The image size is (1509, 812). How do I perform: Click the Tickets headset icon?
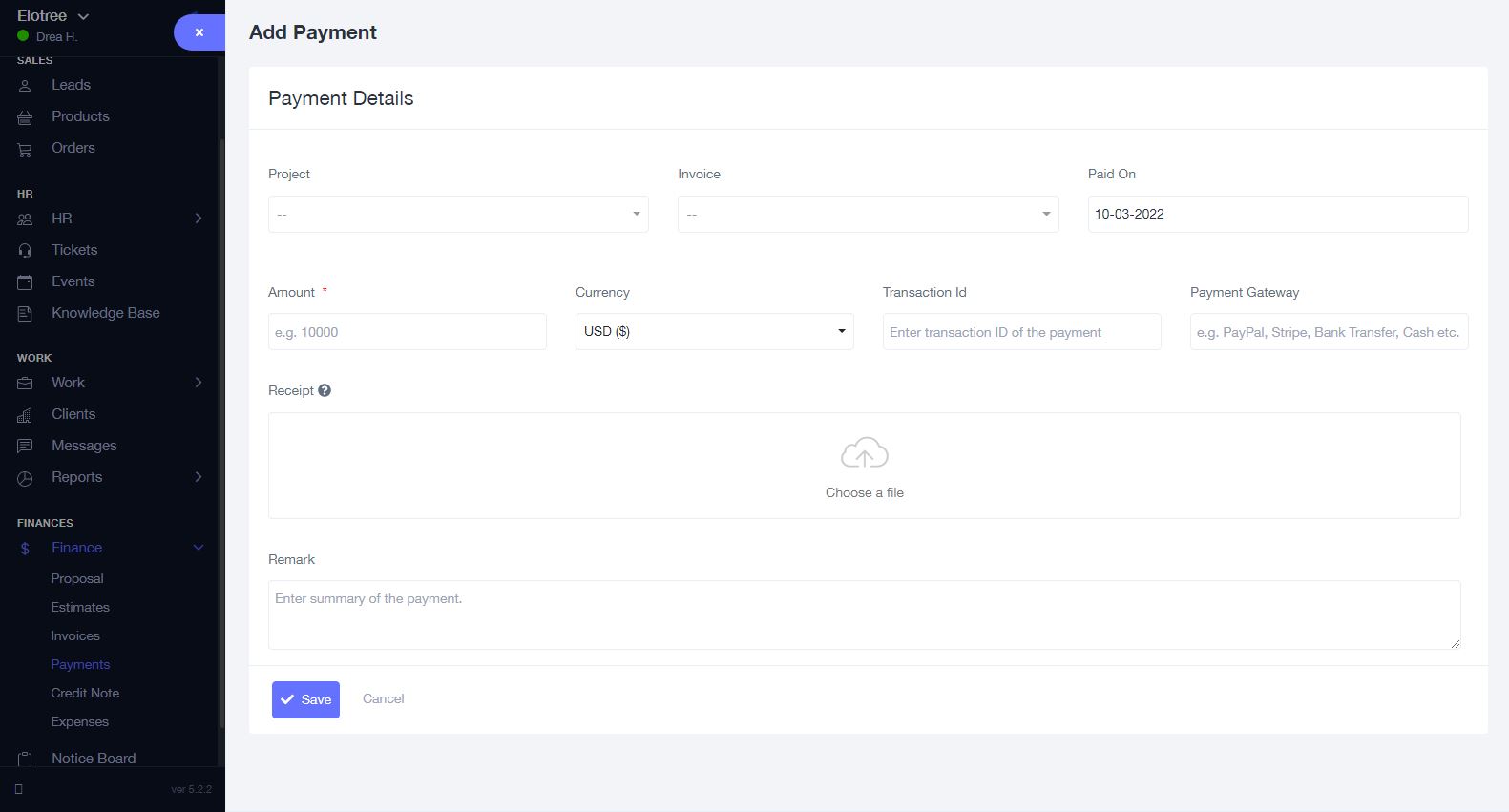(25, 251)
